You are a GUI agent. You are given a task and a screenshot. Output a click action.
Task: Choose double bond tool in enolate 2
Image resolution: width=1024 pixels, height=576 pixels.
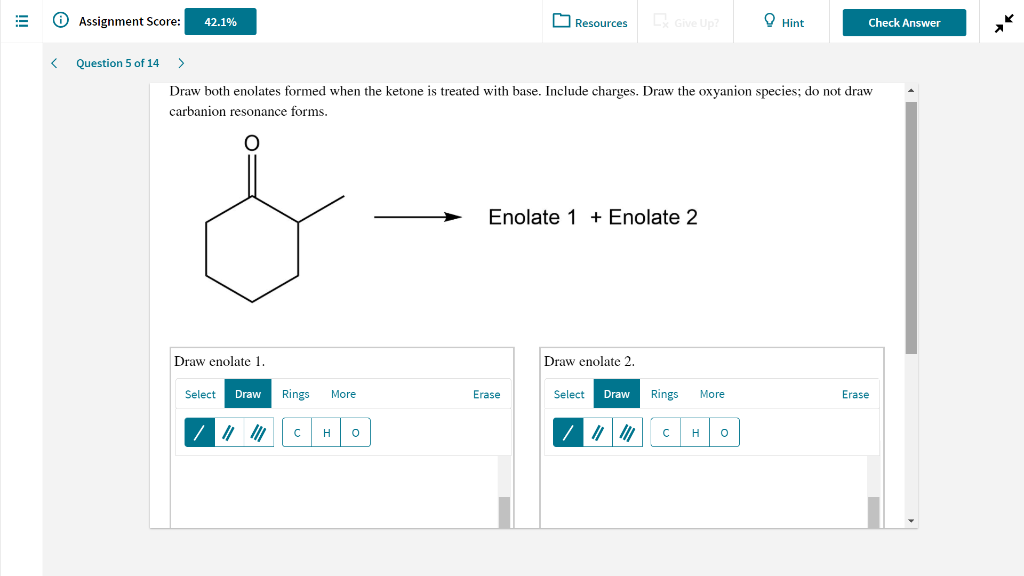(598, 432)
